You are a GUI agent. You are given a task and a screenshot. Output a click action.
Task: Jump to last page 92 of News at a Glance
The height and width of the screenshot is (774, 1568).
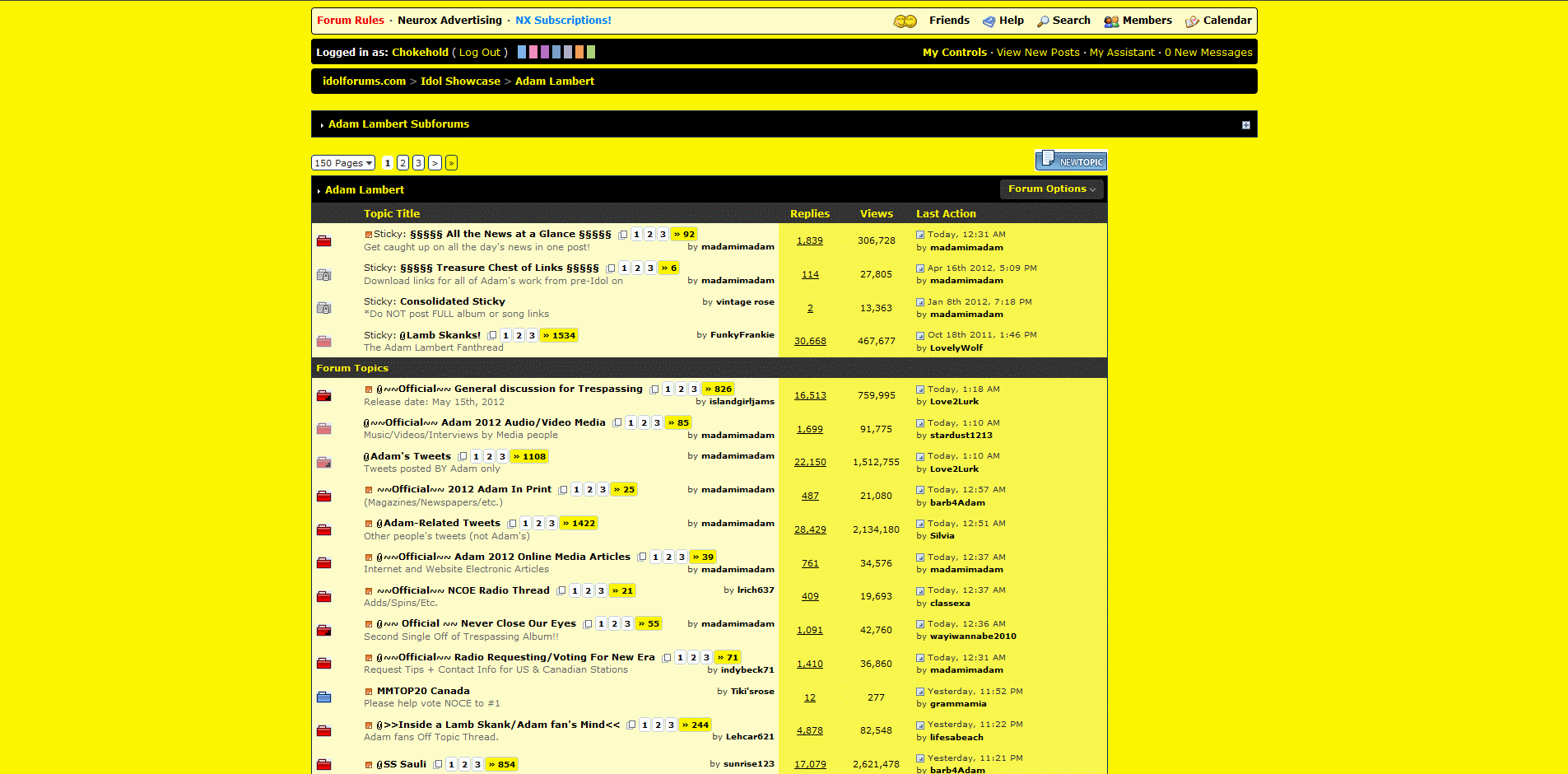tap(684, 235)
